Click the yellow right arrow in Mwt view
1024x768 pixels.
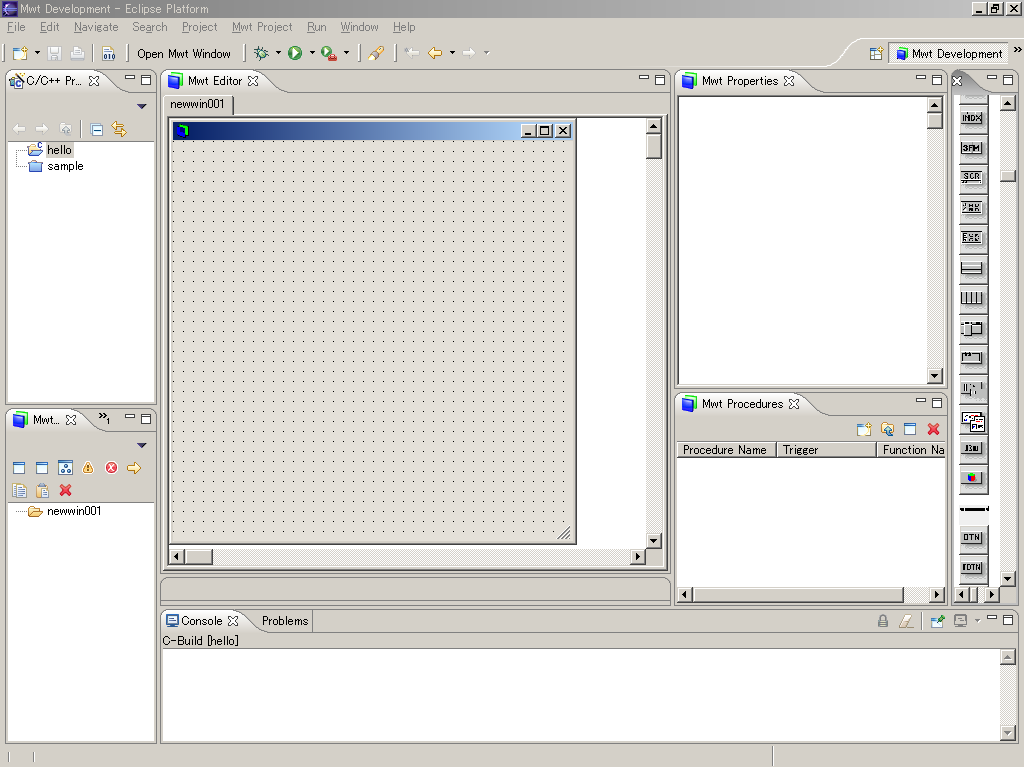pos(134,468)
